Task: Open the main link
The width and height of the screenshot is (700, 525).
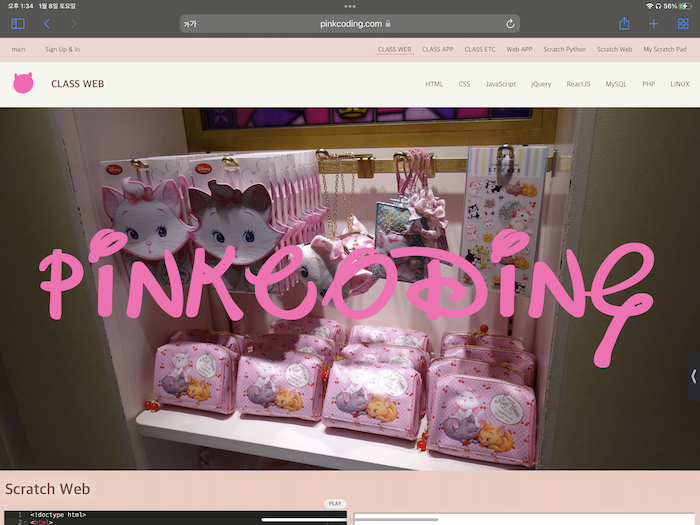Action: pyautogui.click(x=18, y=50)
